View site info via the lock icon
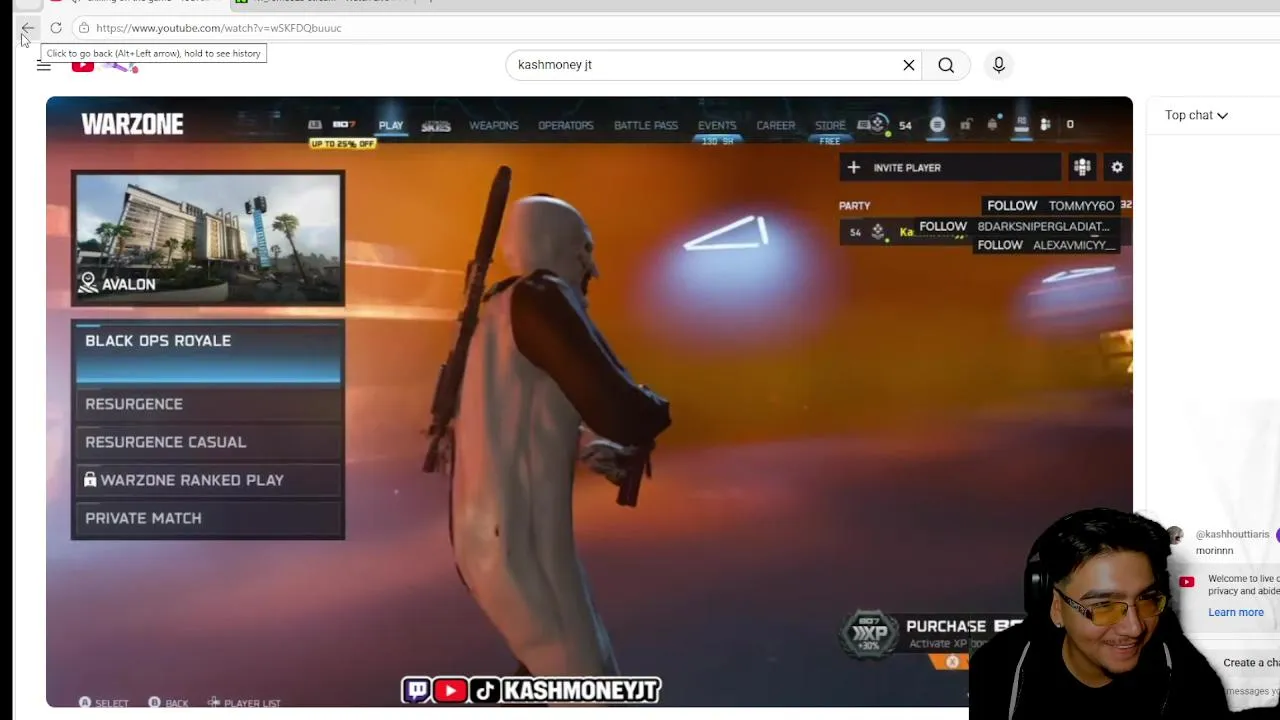The image size is (1280, 720). click(84, 28)
